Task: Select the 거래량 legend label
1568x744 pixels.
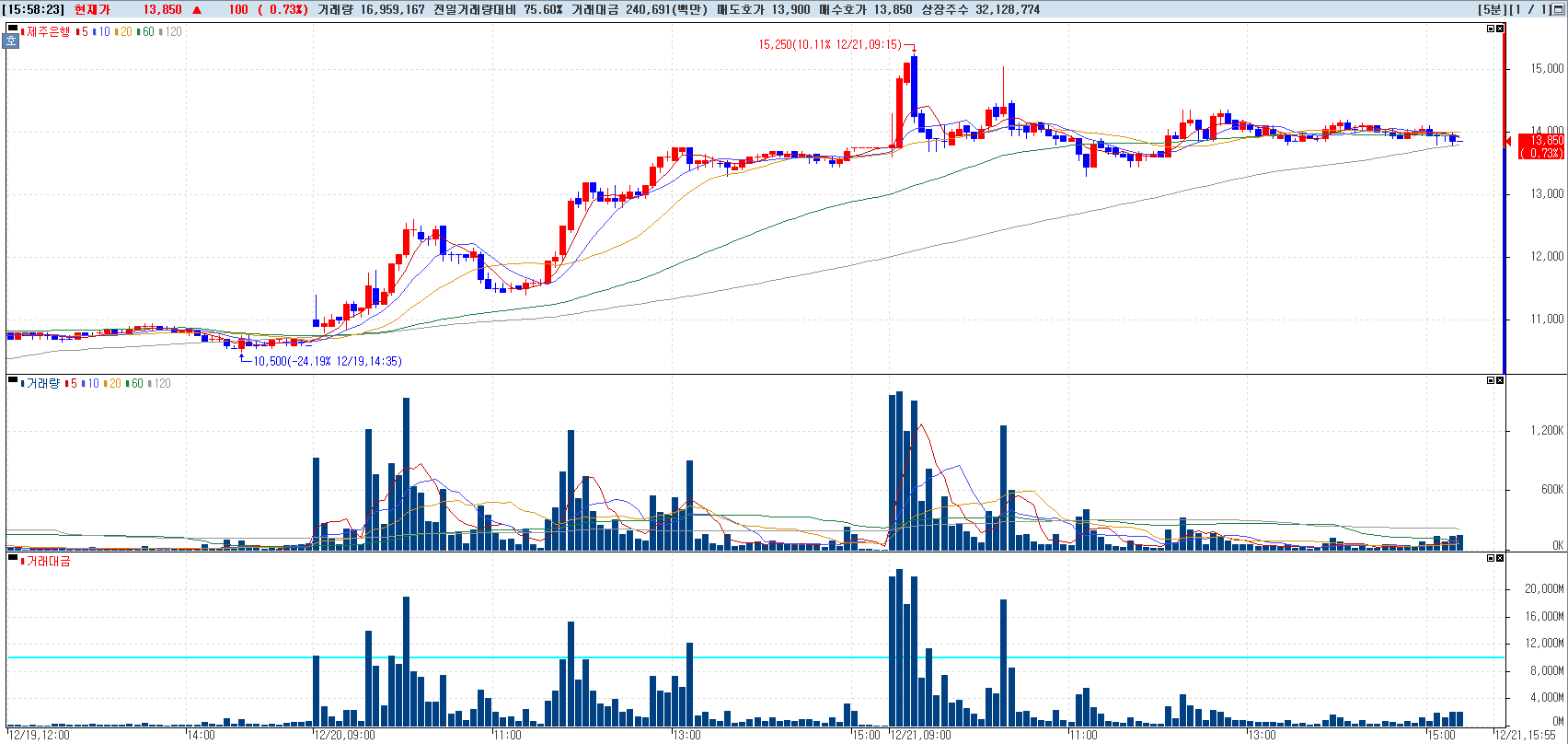Action: click(42, 383)
